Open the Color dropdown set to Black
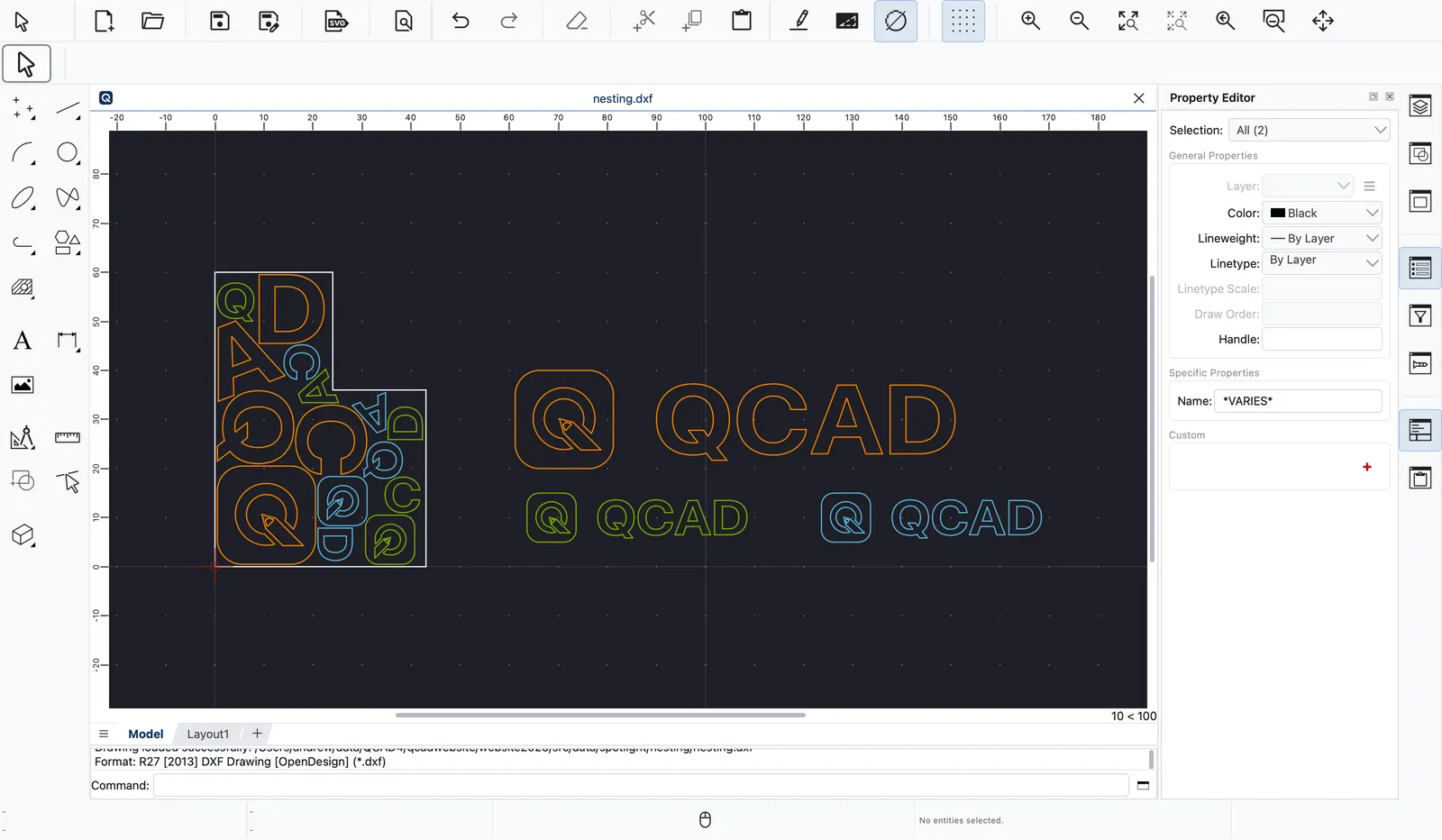Image resolution: width=1442 pixels, height=840 pixels. 1322,213
